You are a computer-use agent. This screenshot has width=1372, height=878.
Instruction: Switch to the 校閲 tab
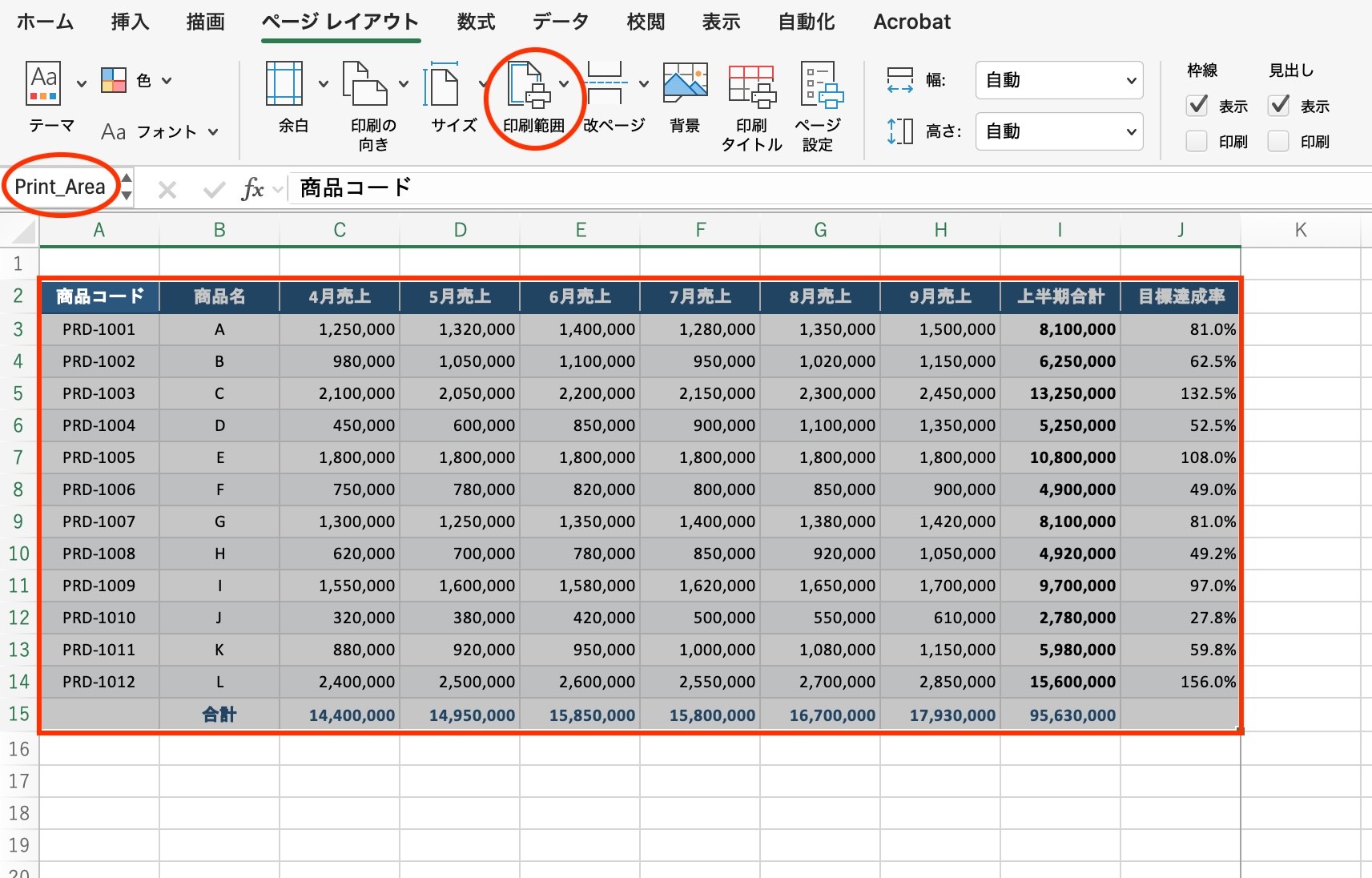point(646,22)
